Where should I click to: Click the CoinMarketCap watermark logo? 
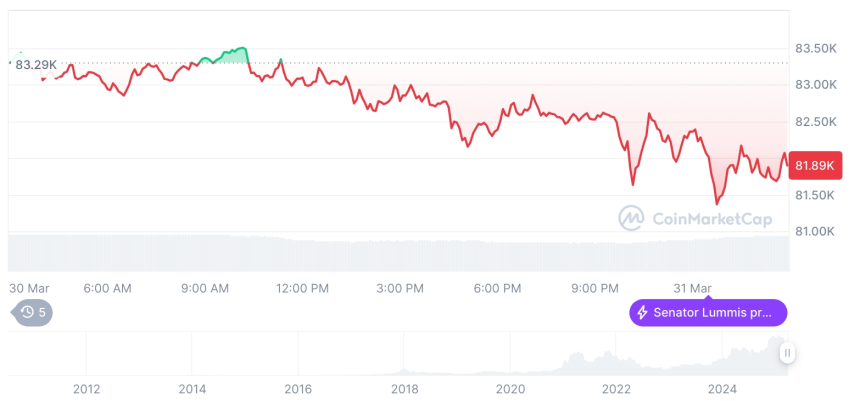pos(631,217)
